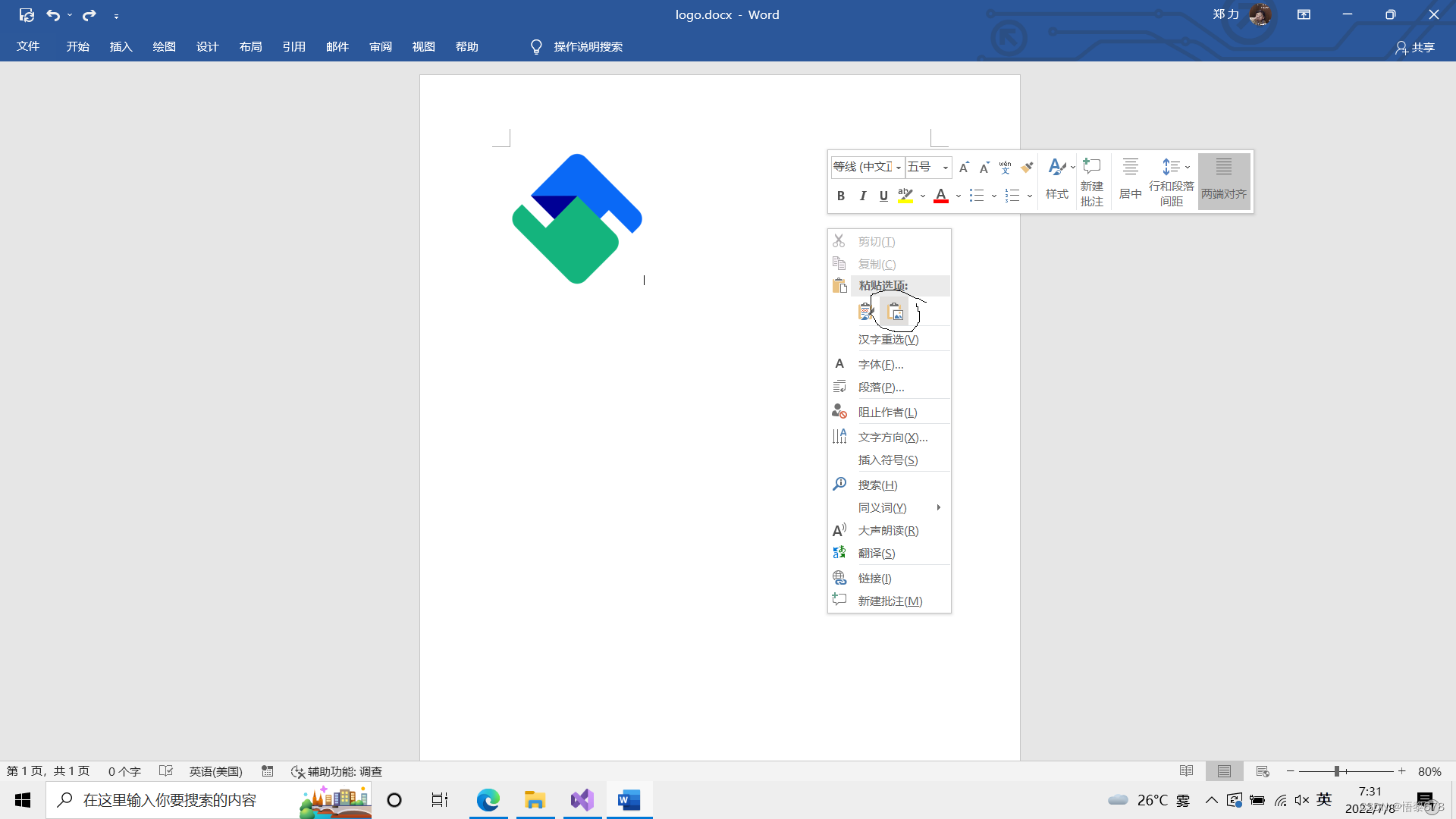Click the zoom slider handle

(x=1336, y=771)
